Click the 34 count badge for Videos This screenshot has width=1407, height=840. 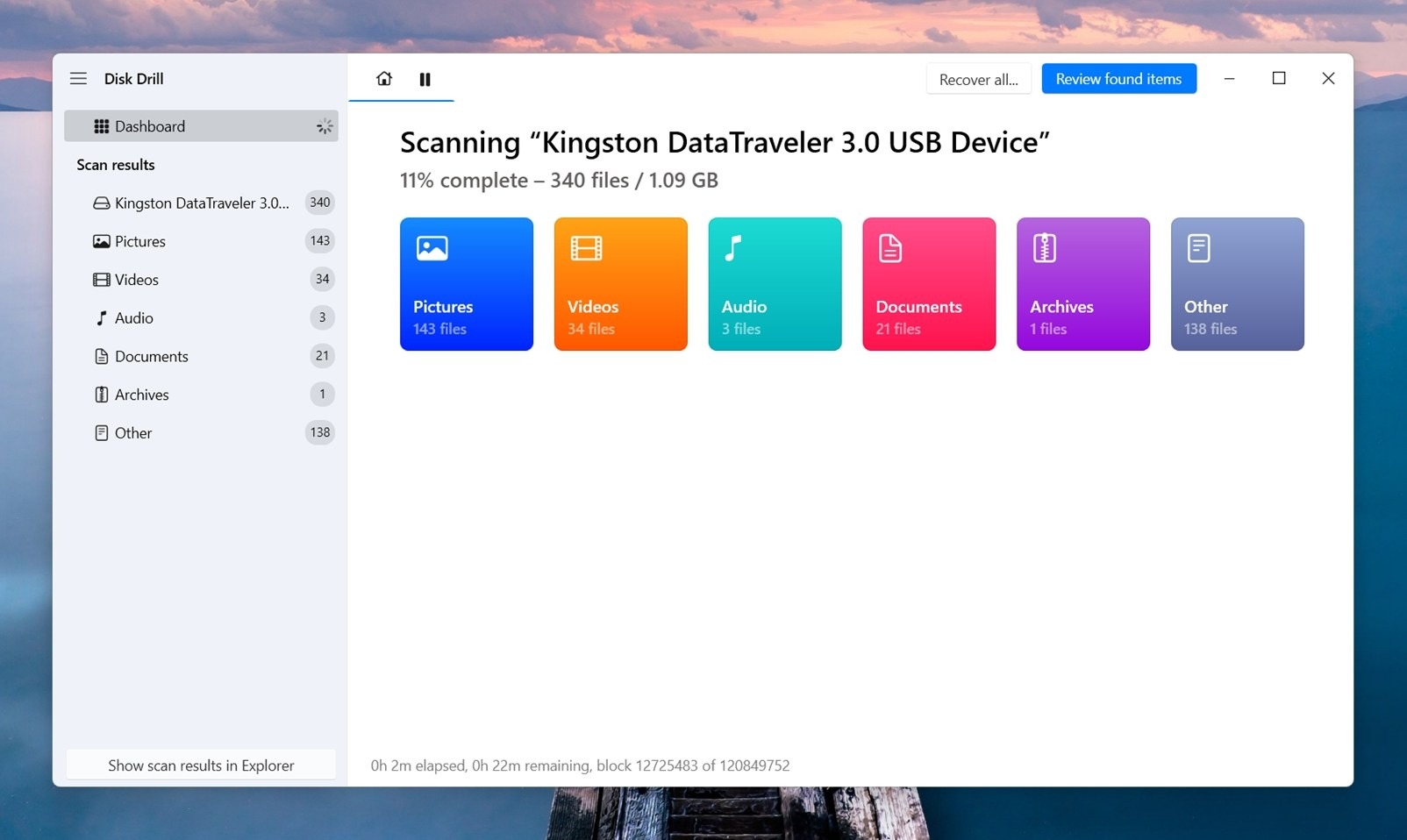(x=322, y=280)
